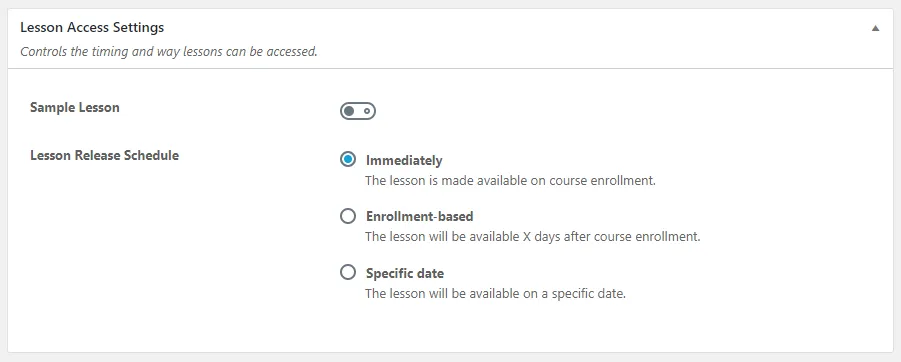Click the 'made available on course enrollment' description
901x362 pixels.
[x=510, y=180]
